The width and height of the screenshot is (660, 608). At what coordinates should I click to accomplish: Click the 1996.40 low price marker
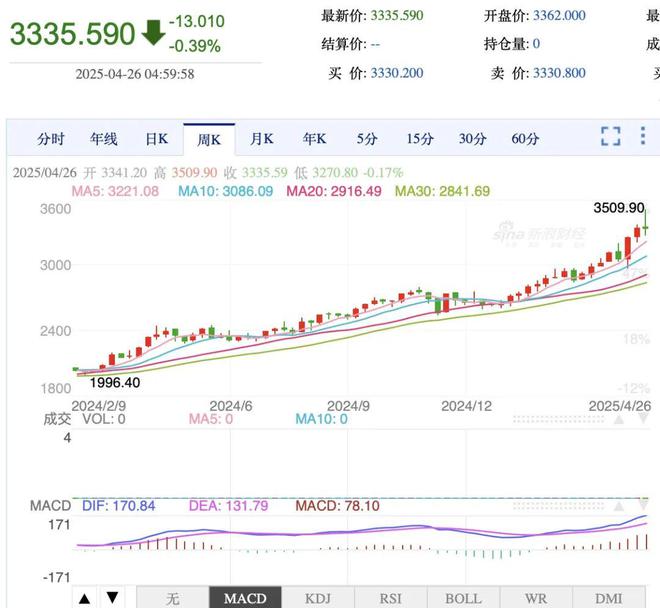click(x=115, y=382)
